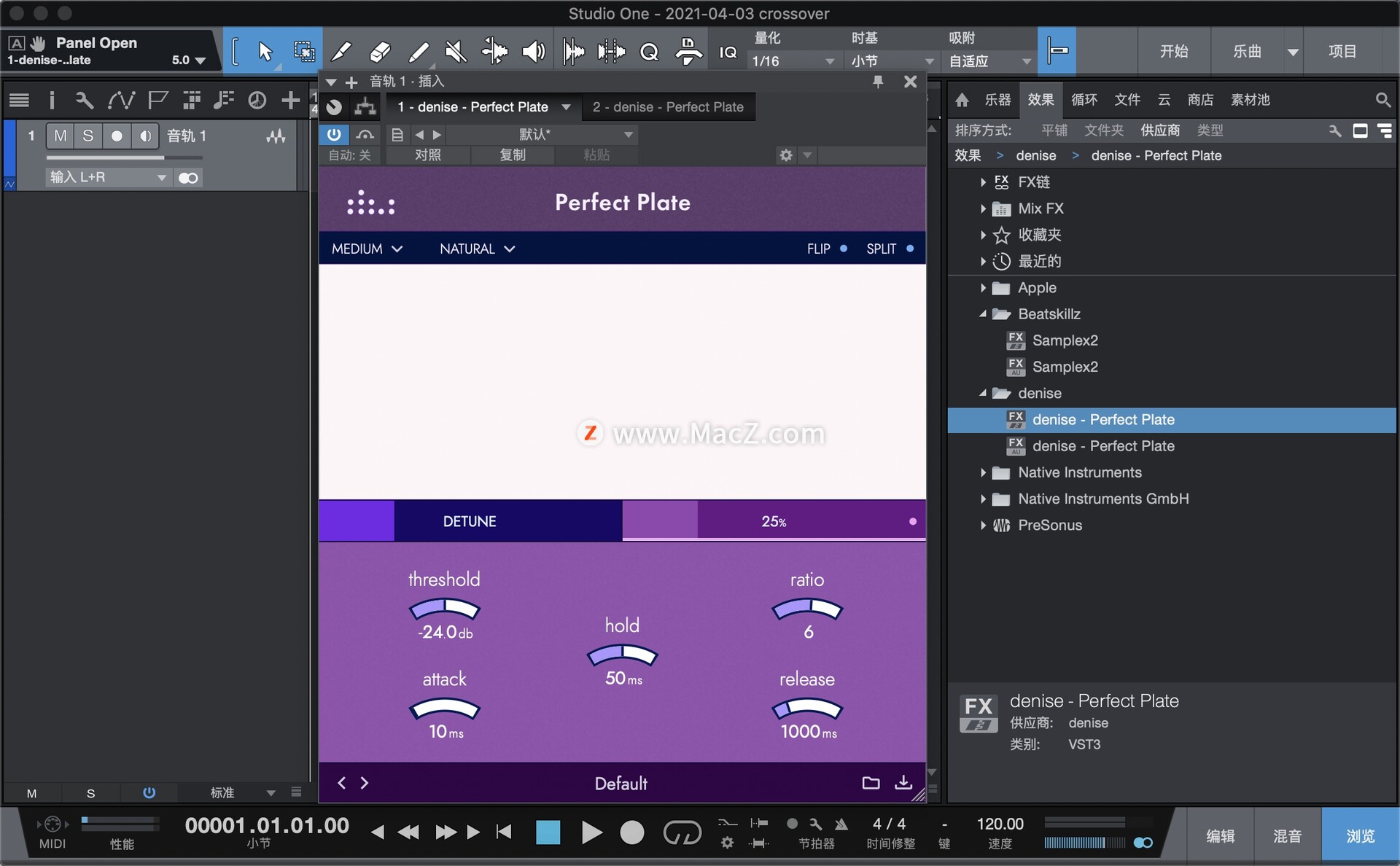Adjust the ratio knob

click(x=807, y=609)
